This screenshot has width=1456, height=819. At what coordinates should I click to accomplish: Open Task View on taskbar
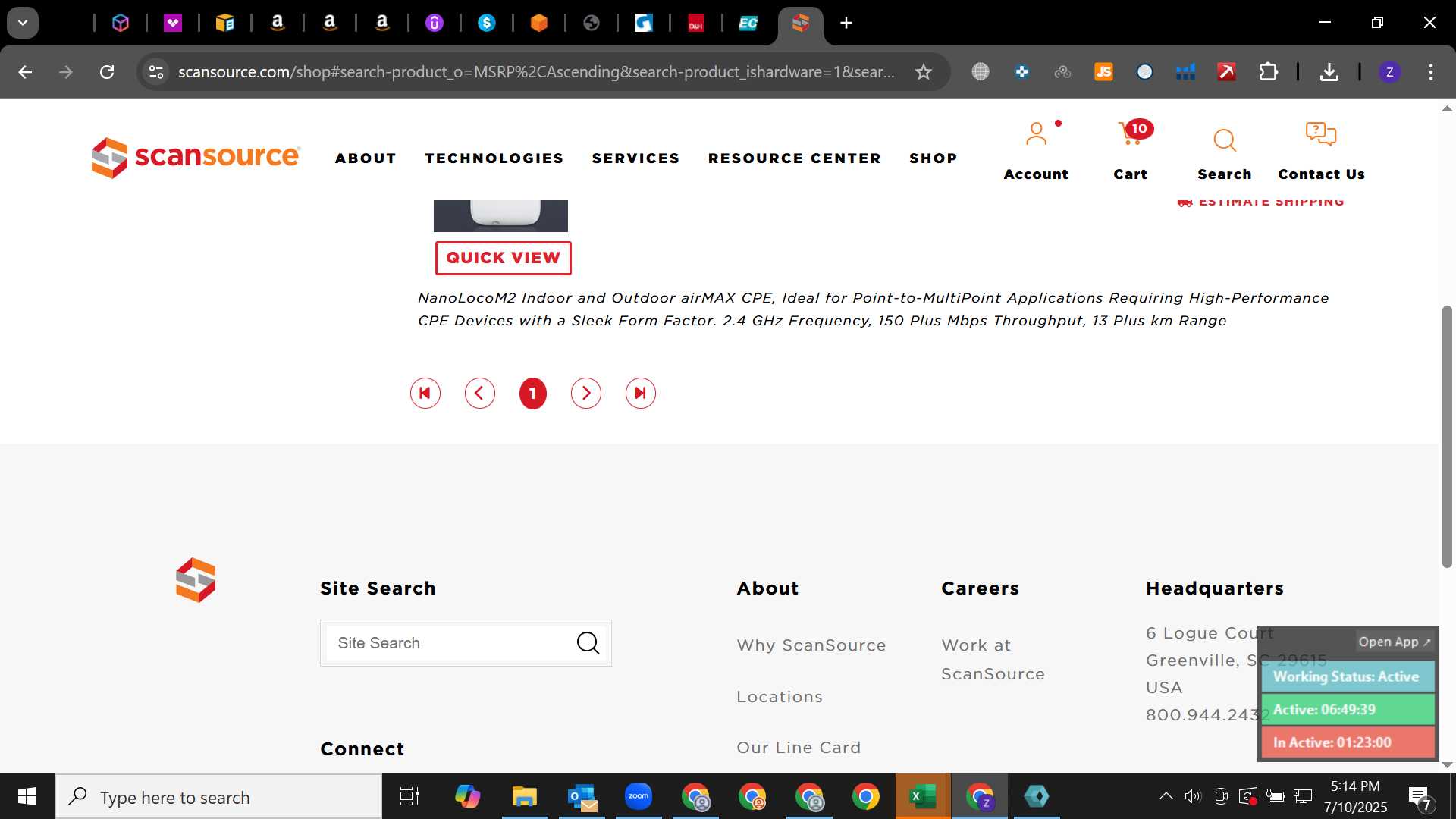click(x=409, y=796)
